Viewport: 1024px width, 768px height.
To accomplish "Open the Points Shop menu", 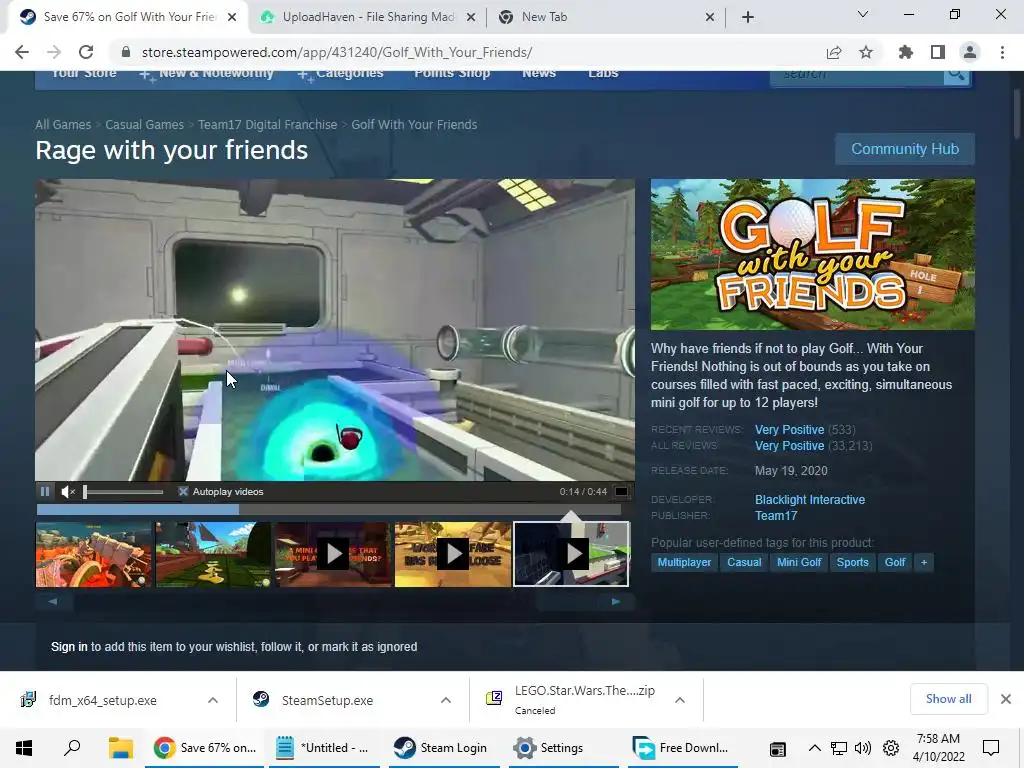I will (x=452, y=73).
